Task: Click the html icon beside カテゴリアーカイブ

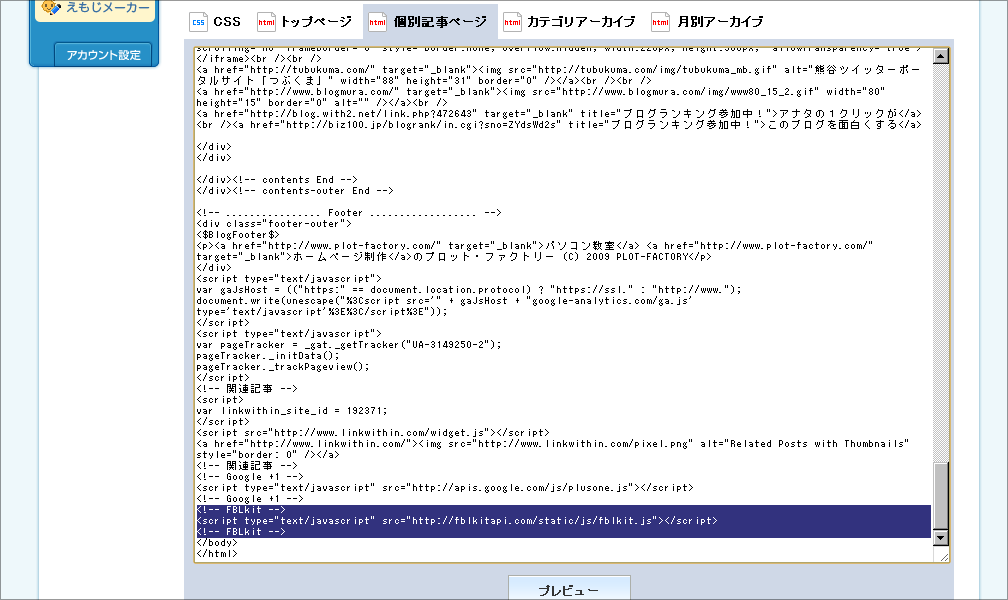Action: [x=512, y=22]
